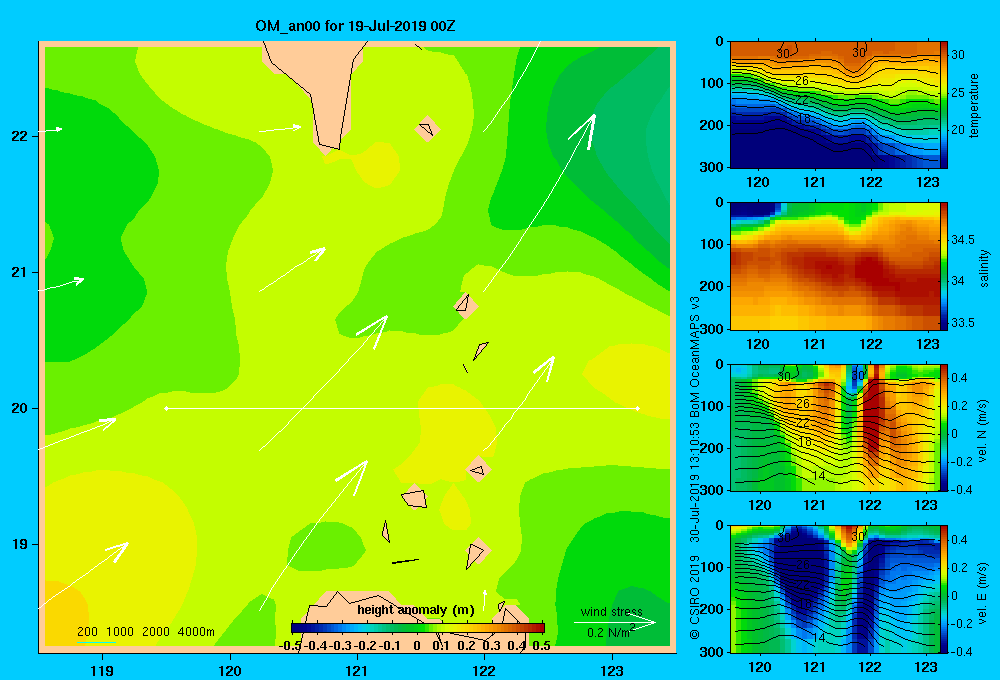Click the 4000m depth contour legend
Screen dimensions: 1000x680
[196, 632]
